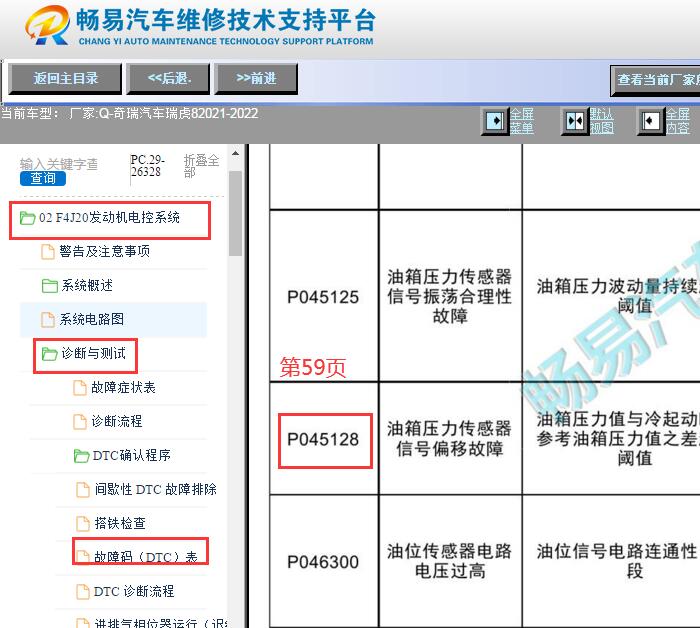This screenshot has height=628, width=700.
Task: Click page icon beside DTC 诊断流程
Action: 83,592
